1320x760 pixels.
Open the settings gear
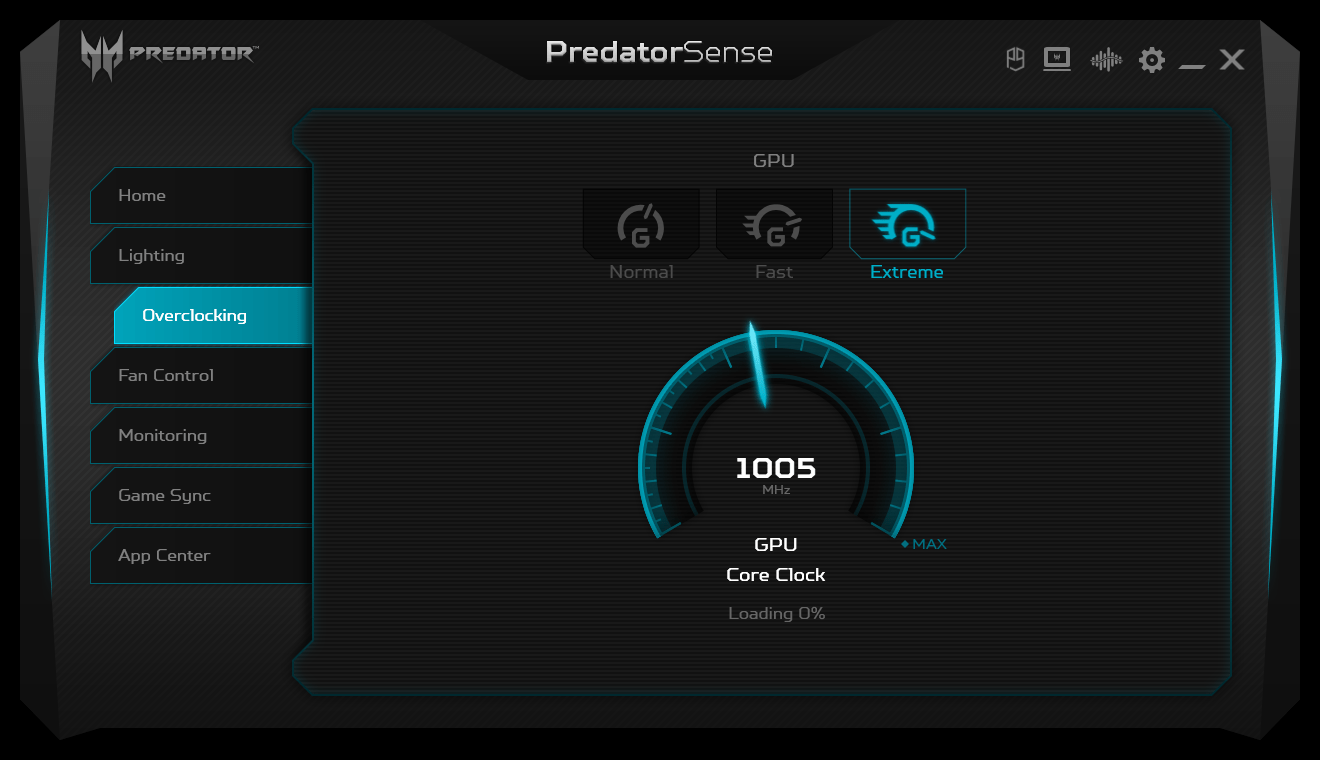pos(1152,60)
